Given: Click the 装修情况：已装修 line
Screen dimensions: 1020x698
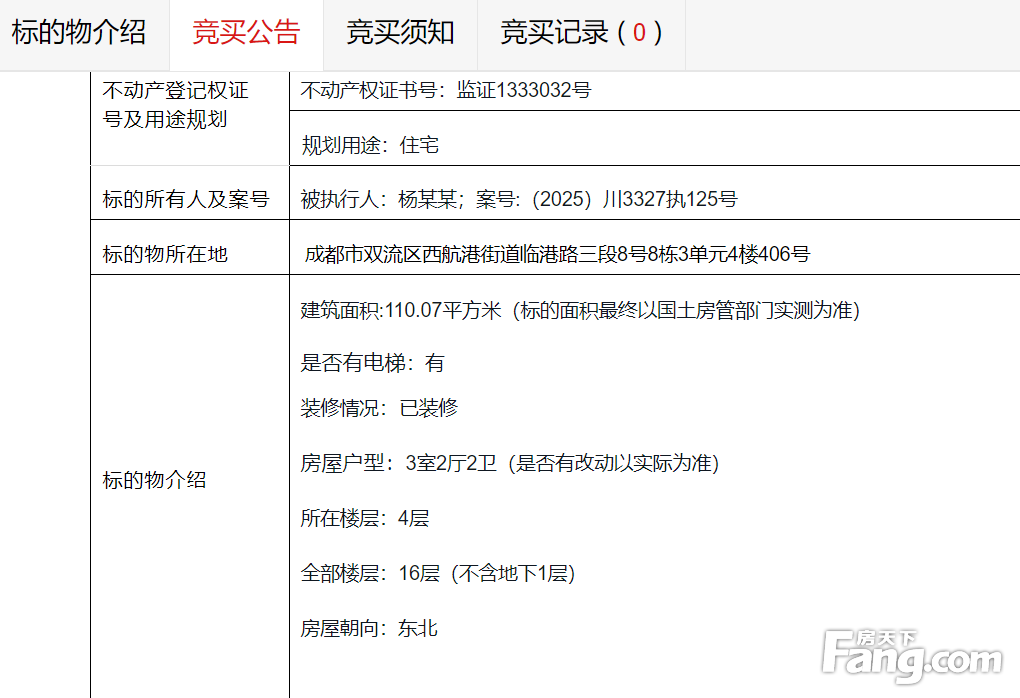Looking at the screenshot, I should tap(379, 408).
